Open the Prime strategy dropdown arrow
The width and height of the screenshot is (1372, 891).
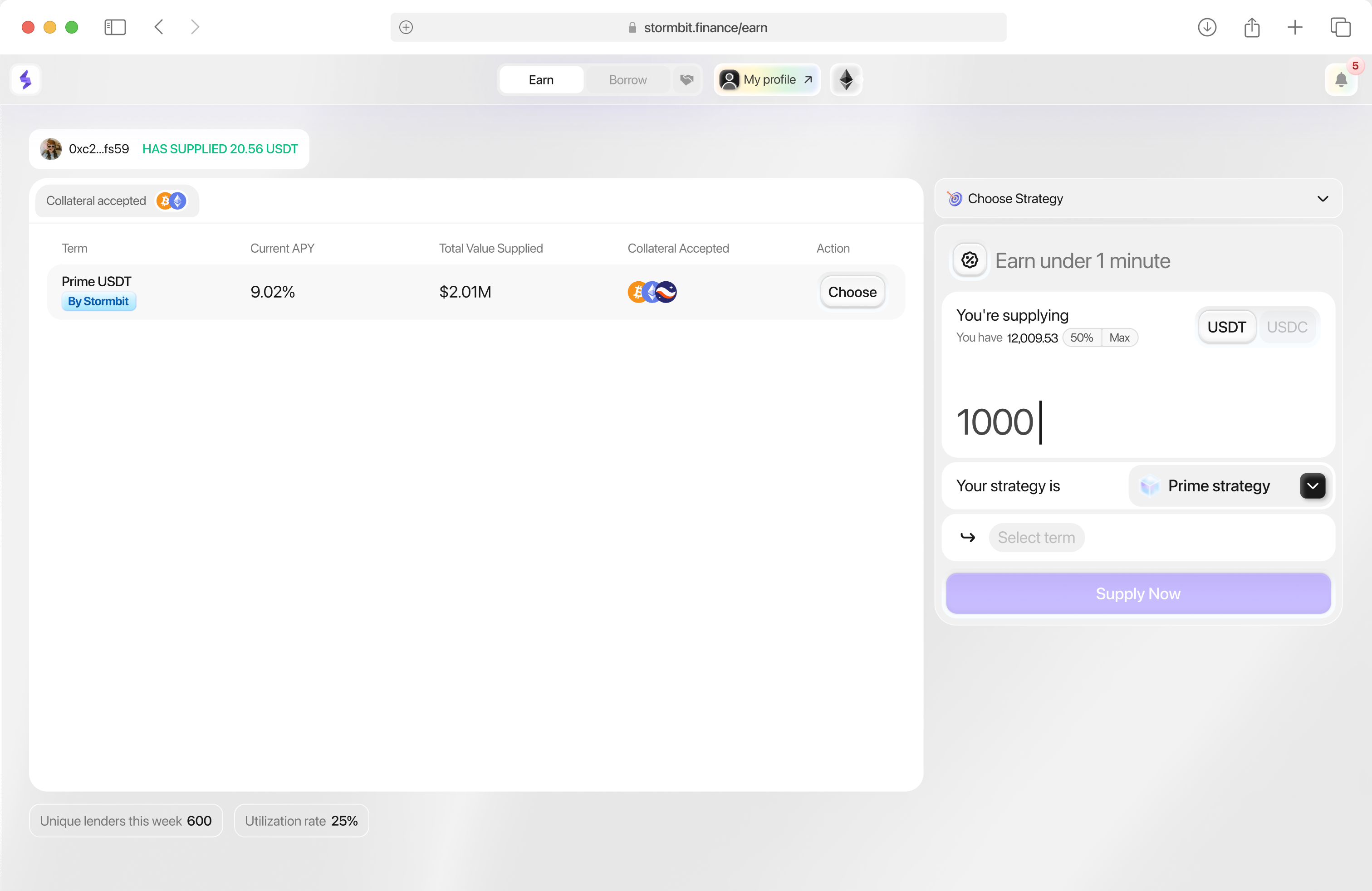click(1312, 486)
